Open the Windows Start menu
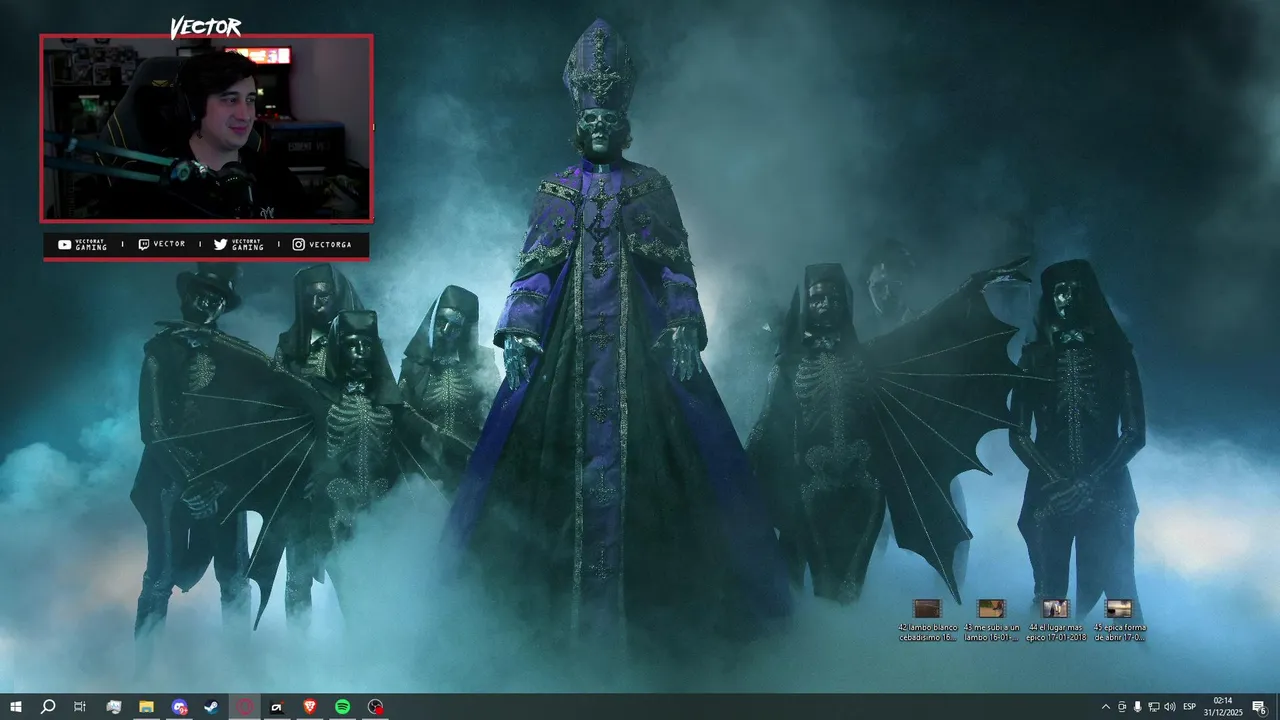This screenshot has width=1280, height=720. 15,707
